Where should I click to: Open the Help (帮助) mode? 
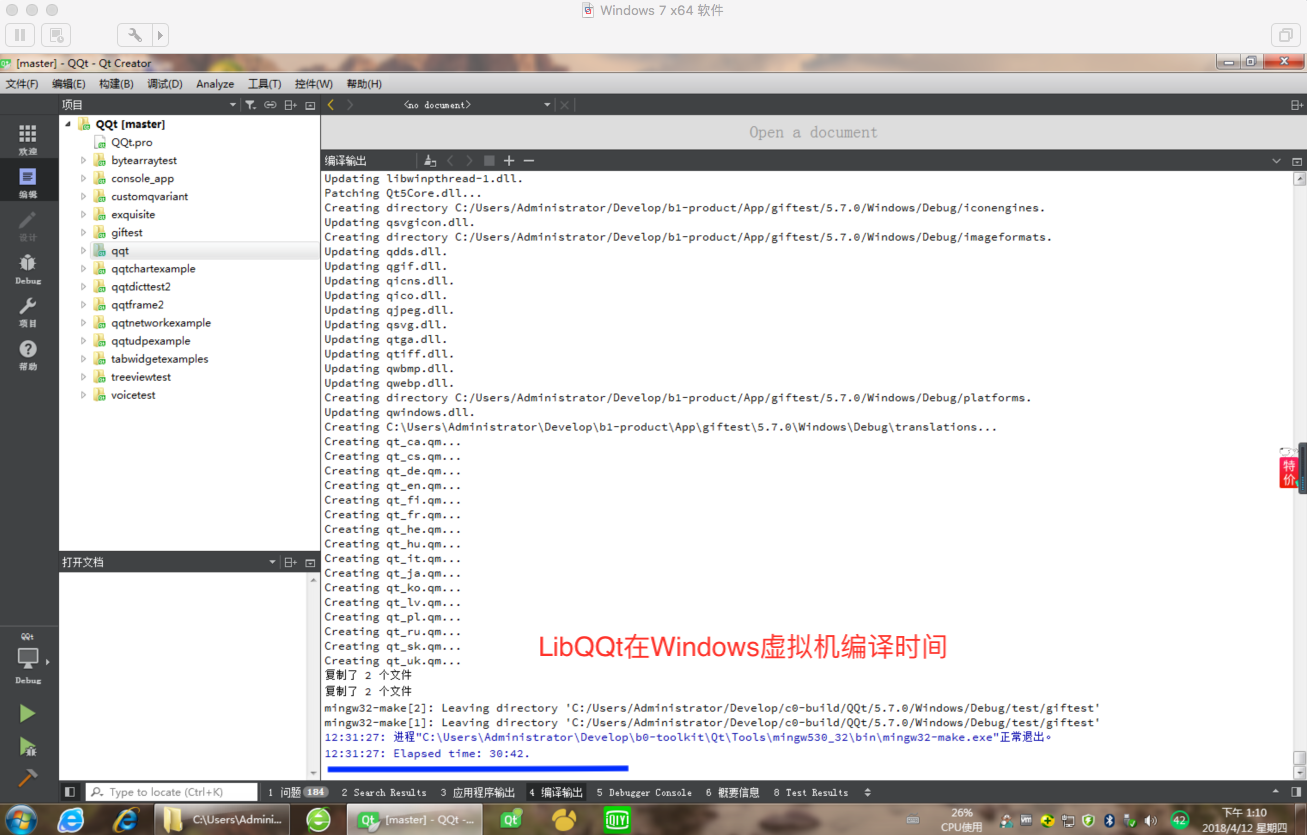[28, 354]
